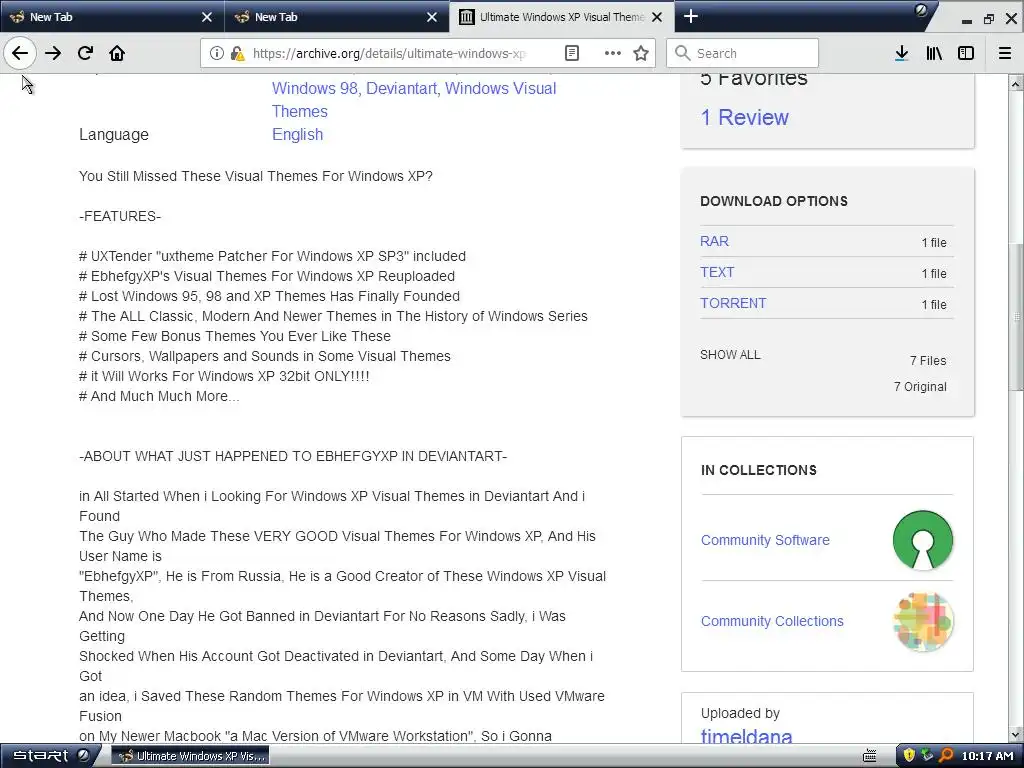The height and width of the screenshot is (768, 1024).
Task: Download the RAR file option
Action: pos(714,241)
